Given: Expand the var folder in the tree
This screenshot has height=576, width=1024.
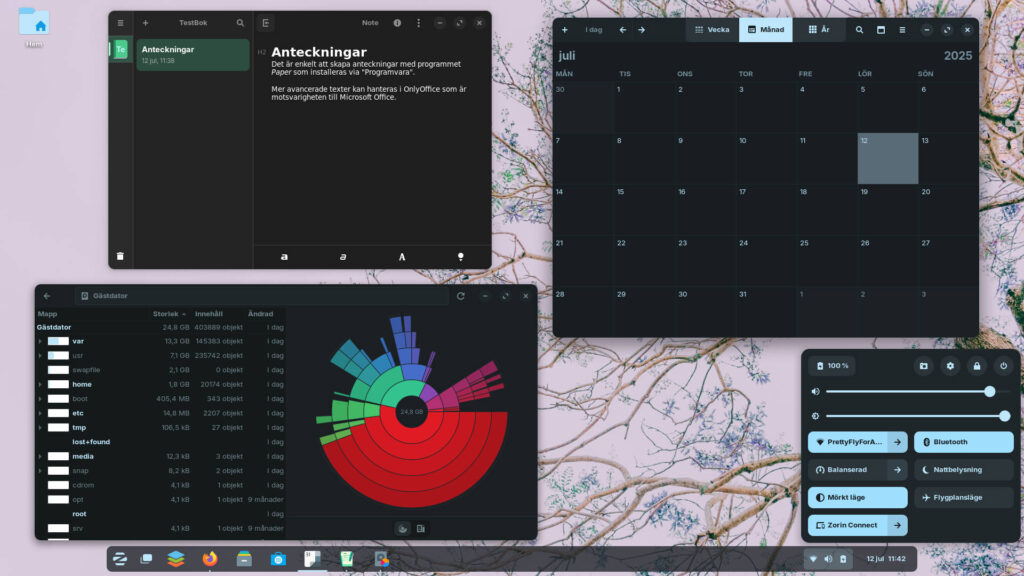Looking at the screenshot, I should (40, 341).
